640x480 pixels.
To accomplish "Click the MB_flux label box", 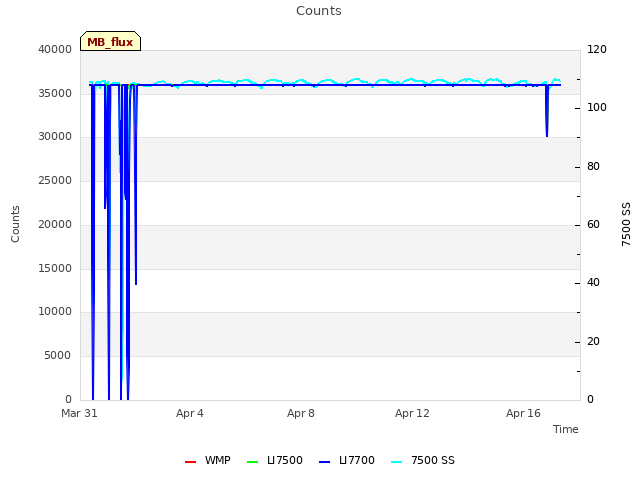I will tap(110, 41).
